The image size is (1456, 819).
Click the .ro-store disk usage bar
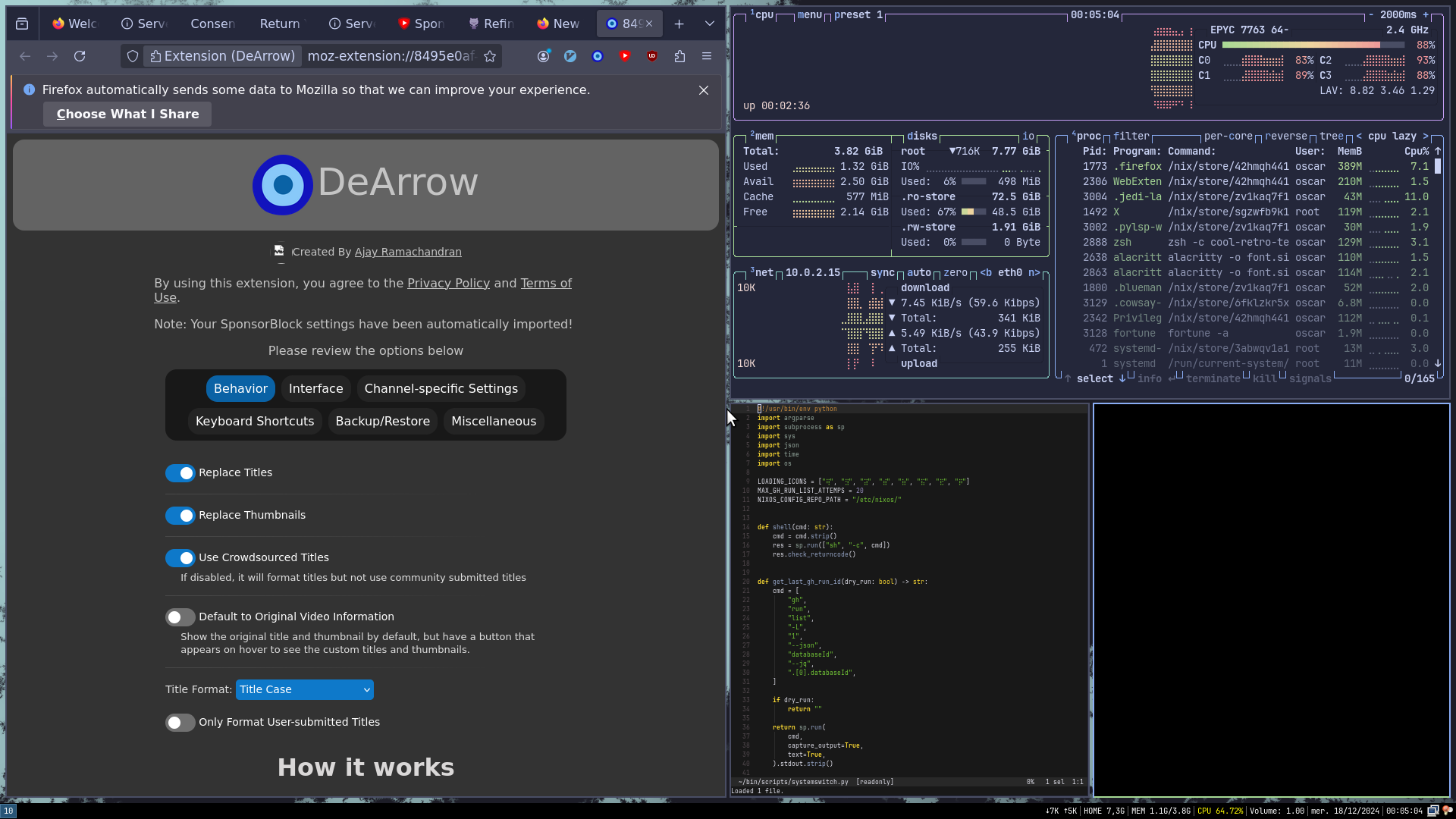[x=974, y=212]
